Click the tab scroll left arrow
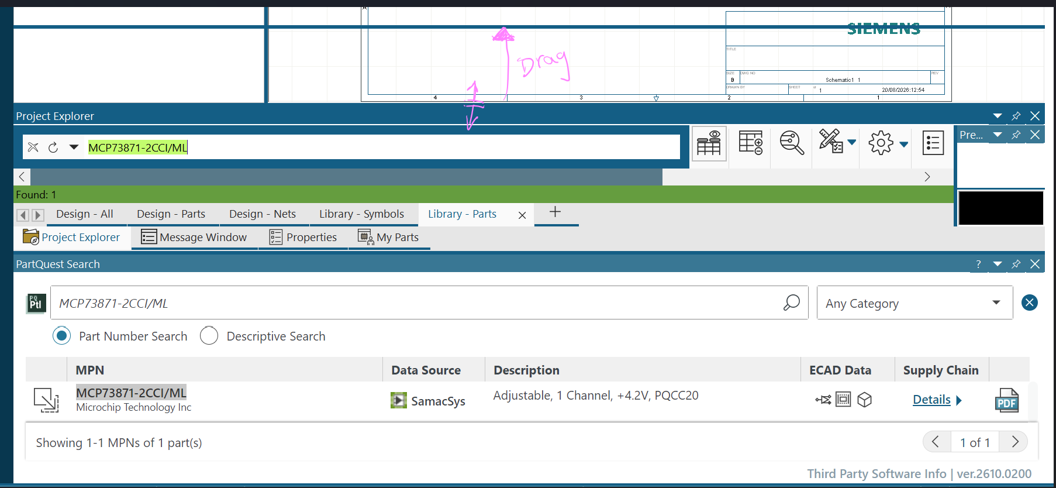Viewport: 1056px width, 488px height. (x=22, y=215)
